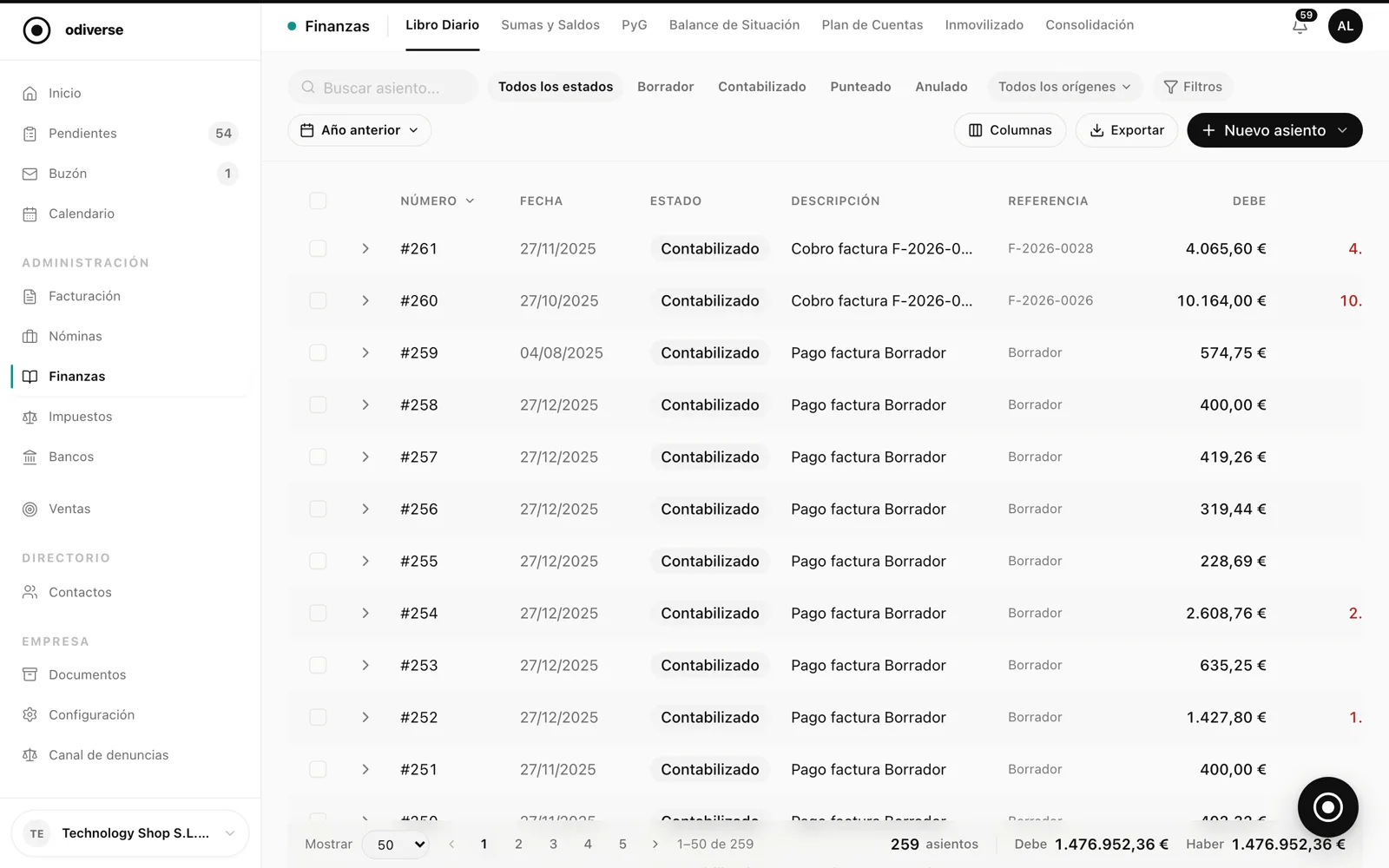Tick the checkbox for entry #261
Screen dimensions: 1389x868
[318, 248]
